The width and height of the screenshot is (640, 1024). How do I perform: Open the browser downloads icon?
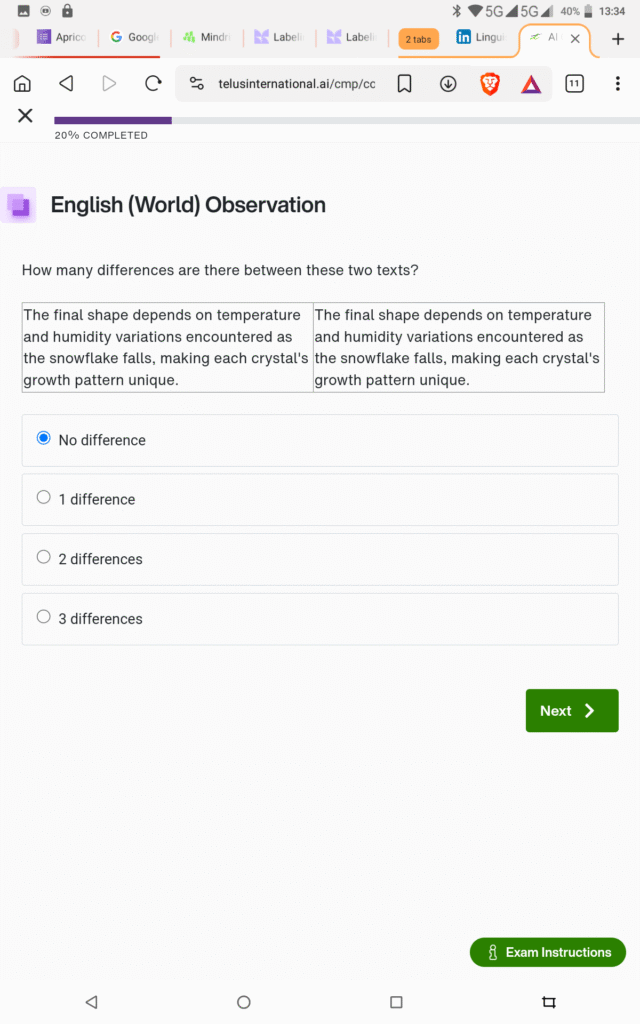pyautogui.click(x=448, y=84)
